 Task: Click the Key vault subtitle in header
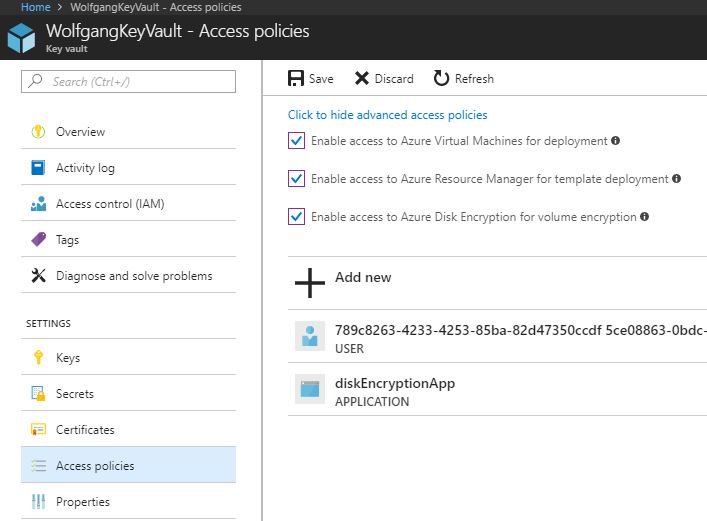coord(66,48)
